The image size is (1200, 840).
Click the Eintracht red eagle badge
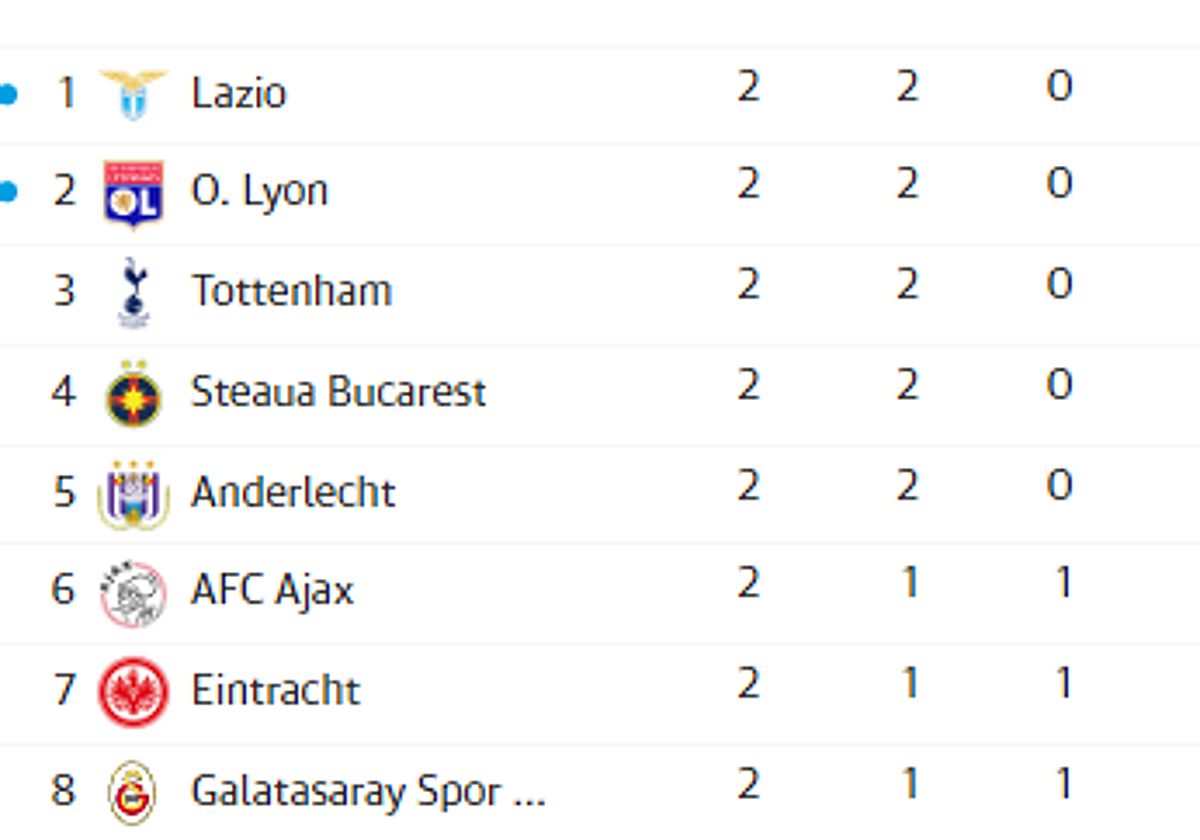click(133, 692)
